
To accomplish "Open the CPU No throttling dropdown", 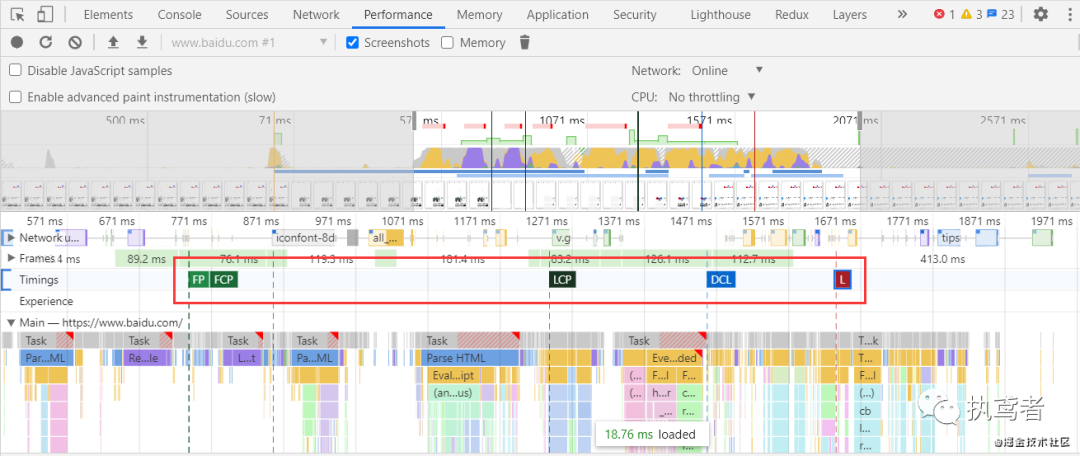I will point(712,97).
